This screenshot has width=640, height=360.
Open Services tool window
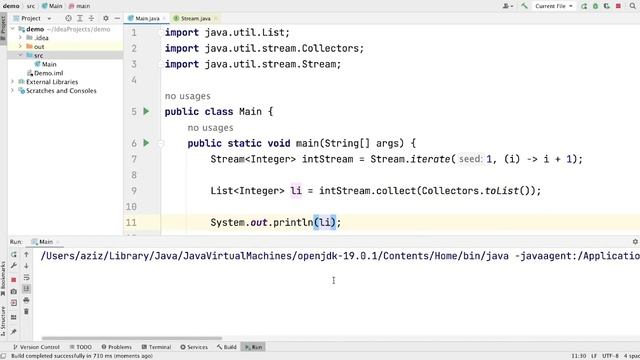(x=194, y=347)
